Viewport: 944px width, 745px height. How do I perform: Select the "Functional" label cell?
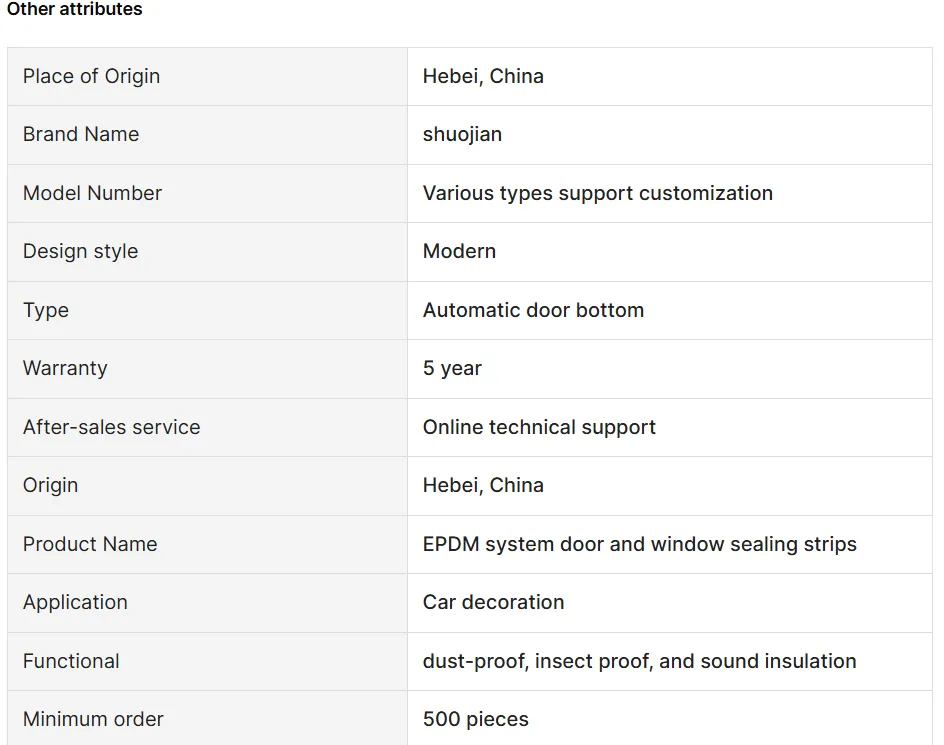pyautogui.click(x=71, y=661)
